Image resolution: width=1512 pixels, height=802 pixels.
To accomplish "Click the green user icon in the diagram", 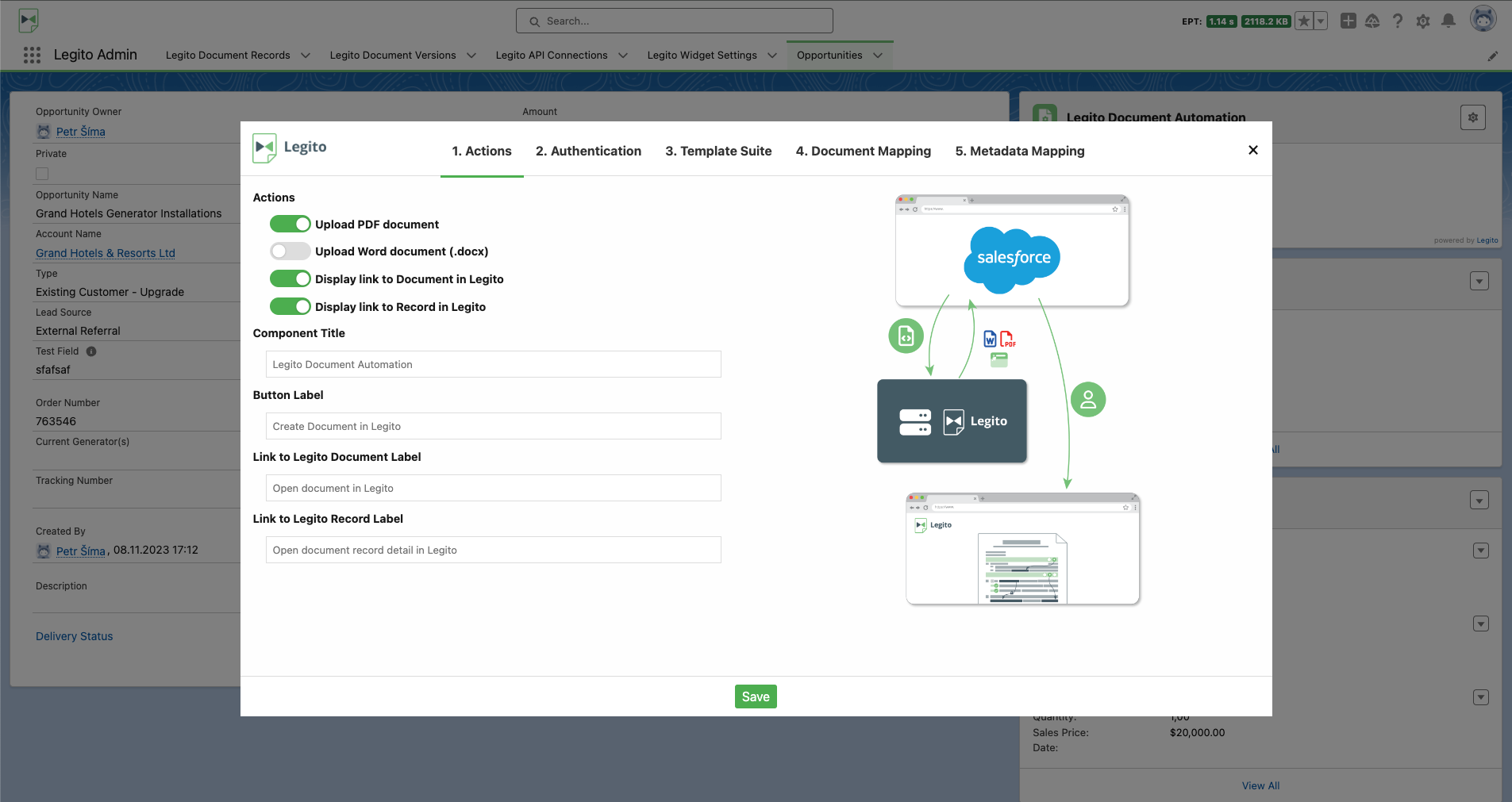I will [1088, 400].
